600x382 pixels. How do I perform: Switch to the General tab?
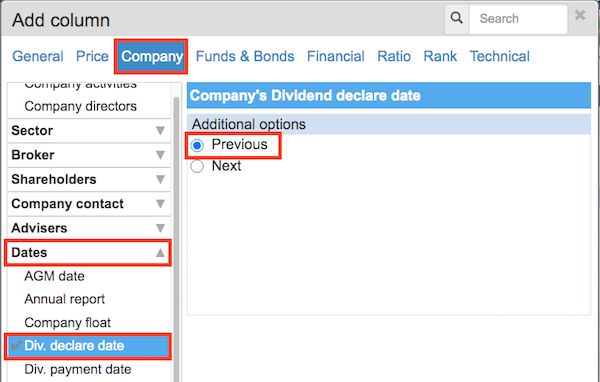click(38, 56)
